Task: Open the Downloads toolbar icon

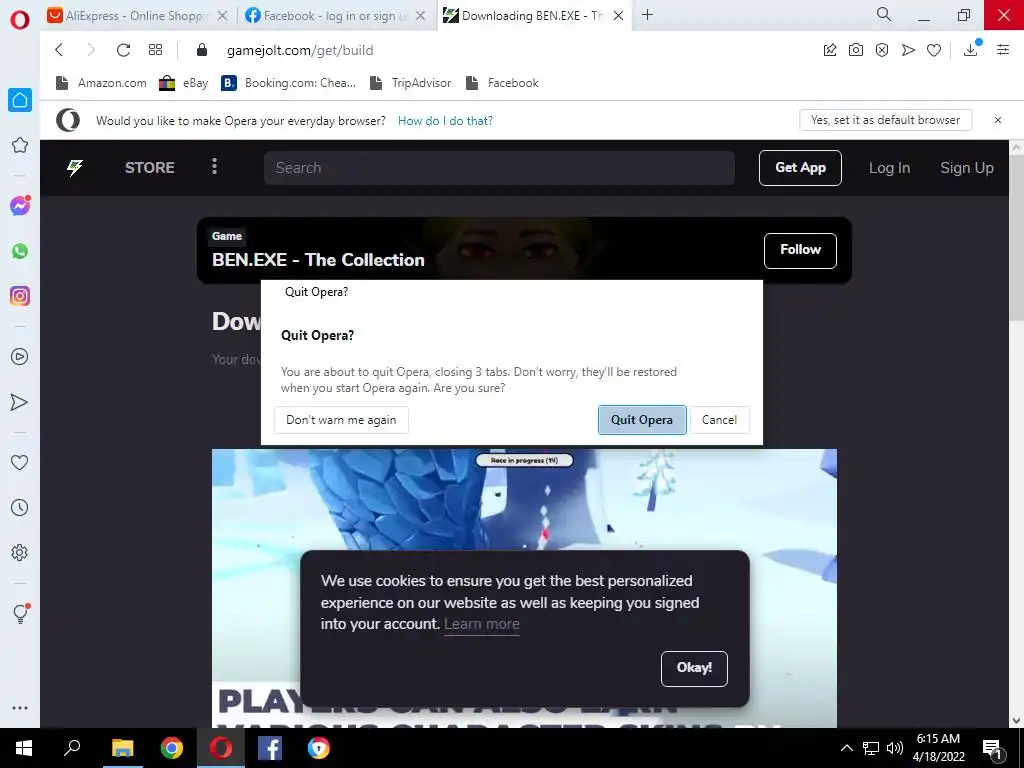Action: 971,50
